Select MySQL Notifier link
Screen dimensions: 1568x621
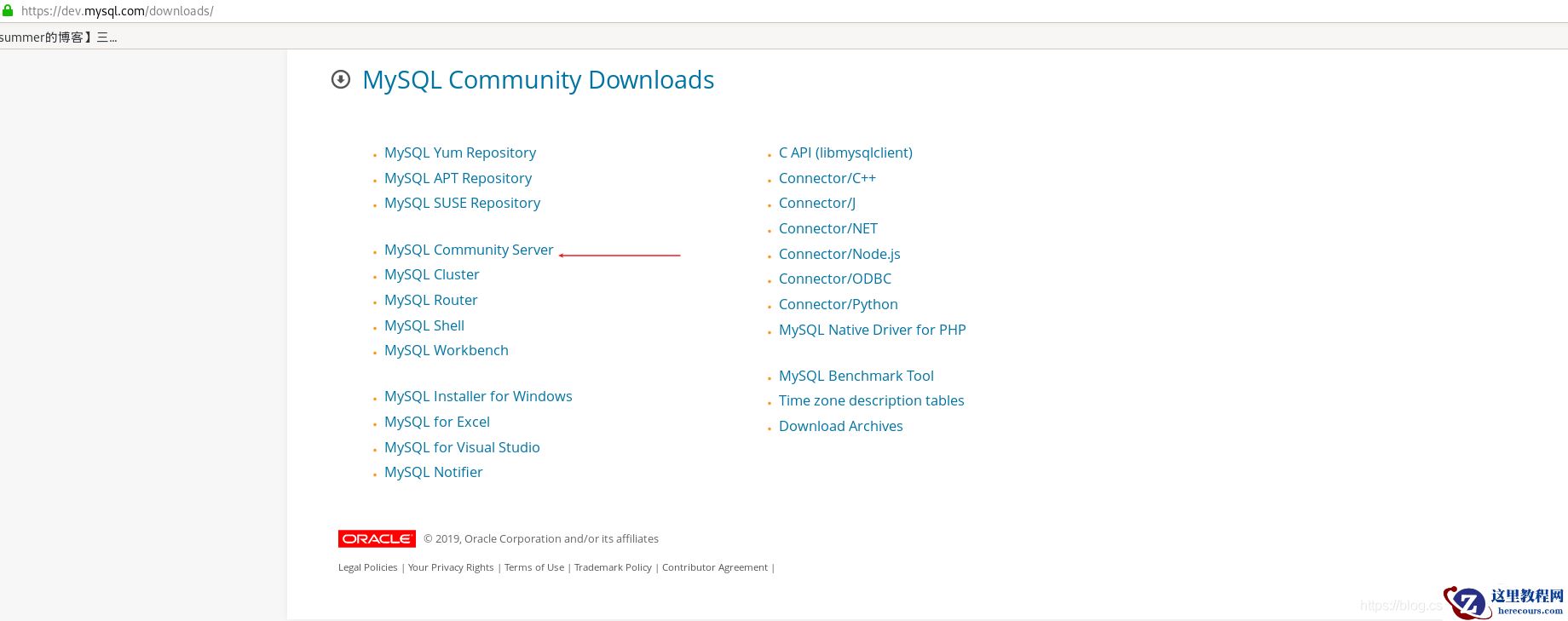[x=433, y=472]
